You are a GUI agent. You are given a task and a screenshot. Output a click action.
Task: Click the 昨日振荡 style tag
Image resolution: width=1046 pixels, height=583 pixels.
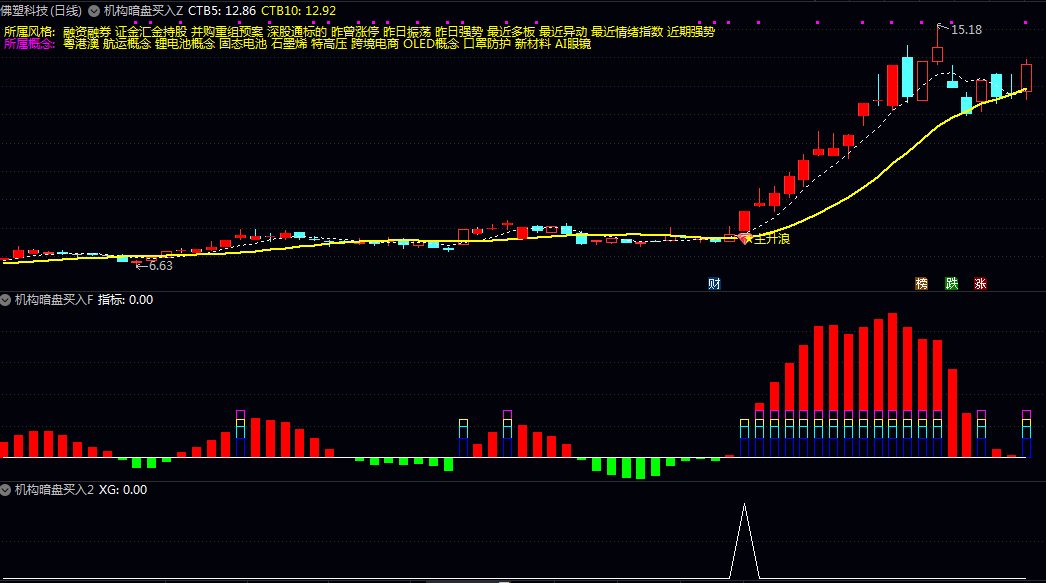click(407, 32)
